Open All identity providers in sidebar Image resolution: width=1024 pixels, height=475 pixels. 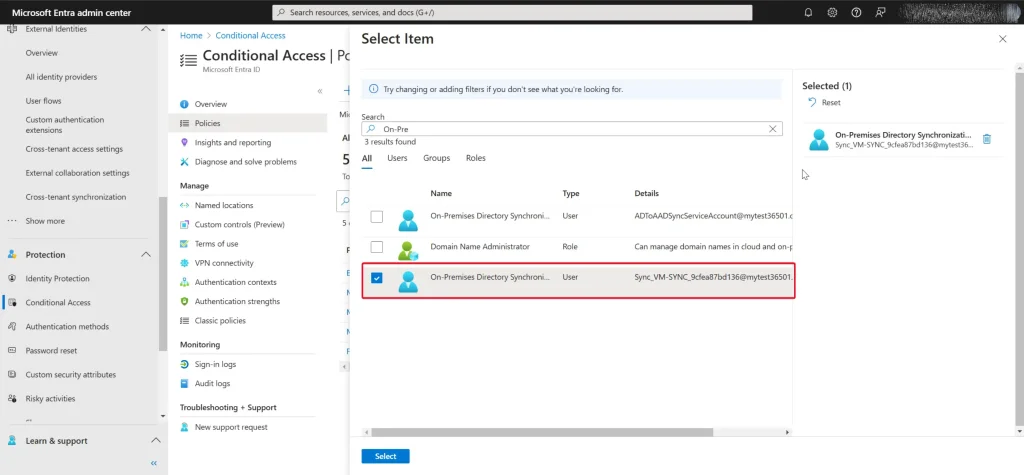click(x=61, y=77)
